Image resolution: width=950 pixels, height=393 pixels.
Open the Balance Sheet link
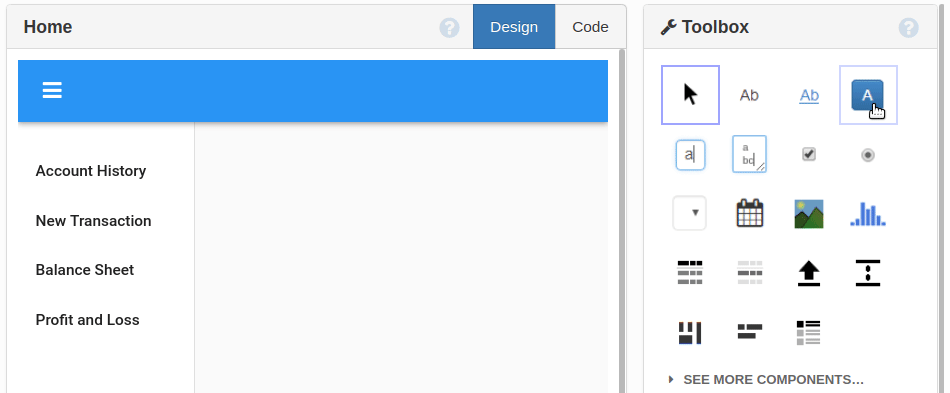pos(85,269)
